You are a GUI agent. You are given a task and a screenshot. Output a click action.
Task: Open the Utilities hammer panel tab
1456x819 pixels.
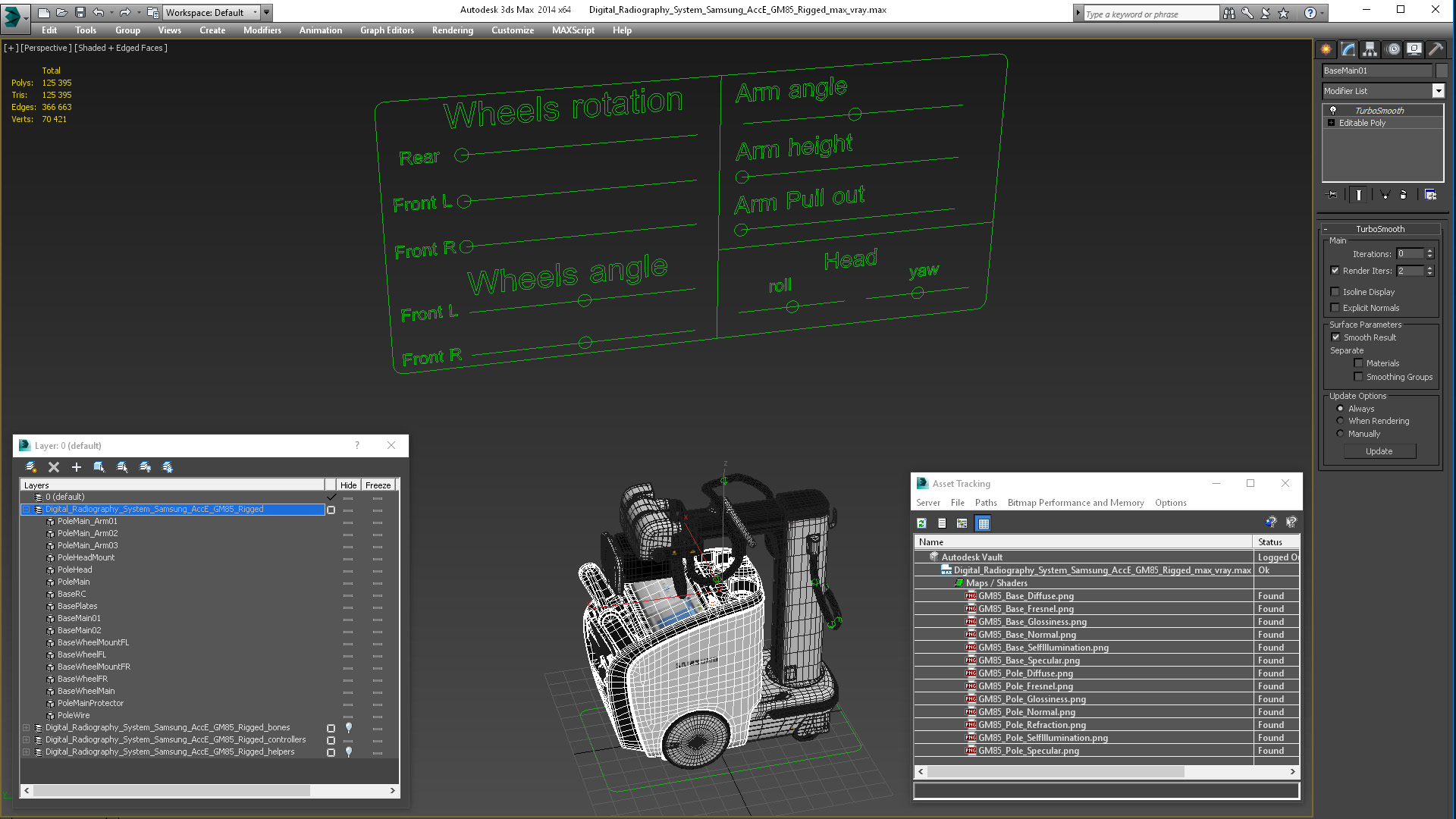[1436, 49]
